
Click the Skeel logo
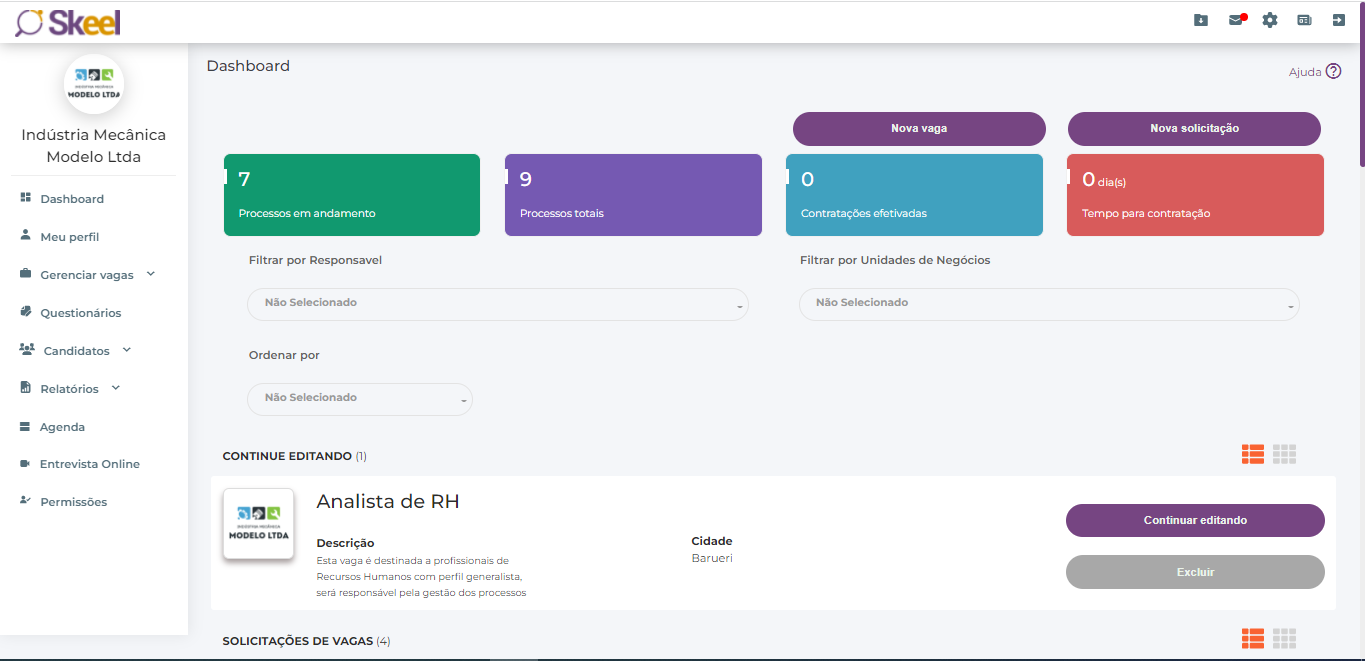(68, 22)
